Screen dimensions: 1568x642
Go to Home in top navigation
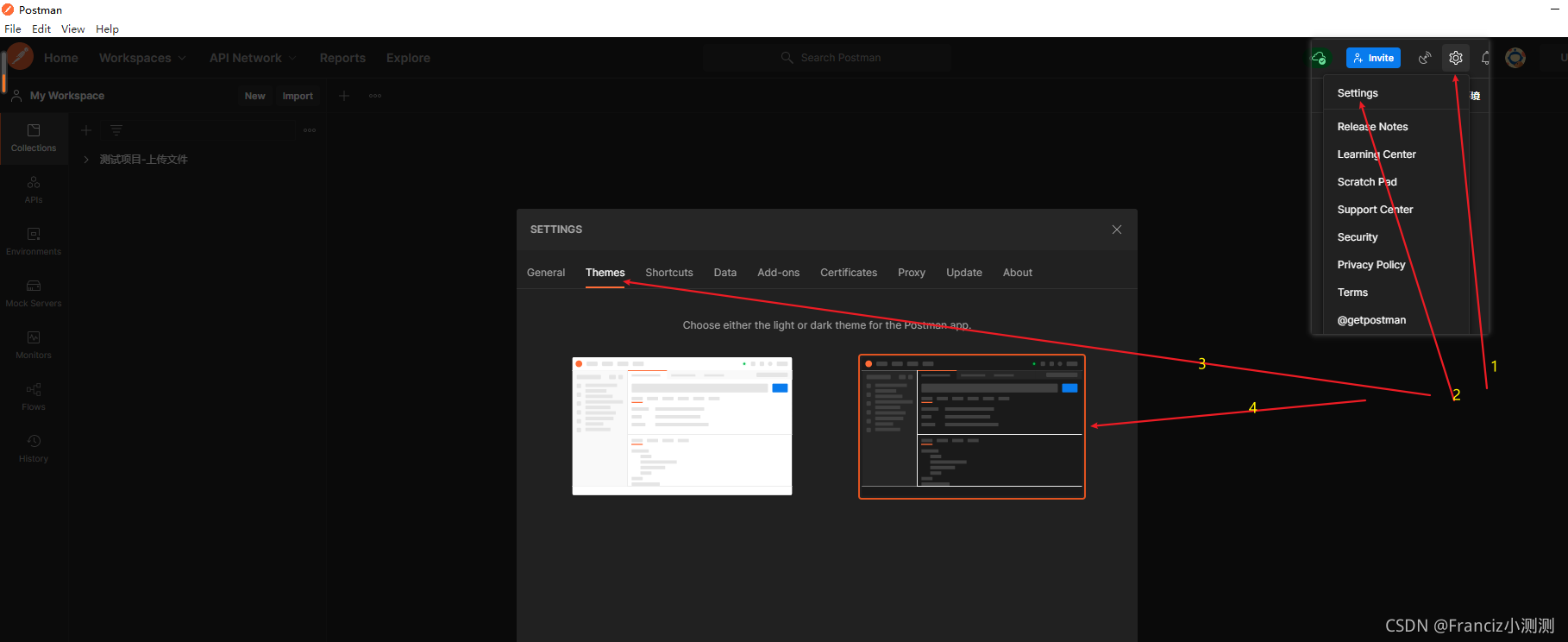tap(61, 58)
